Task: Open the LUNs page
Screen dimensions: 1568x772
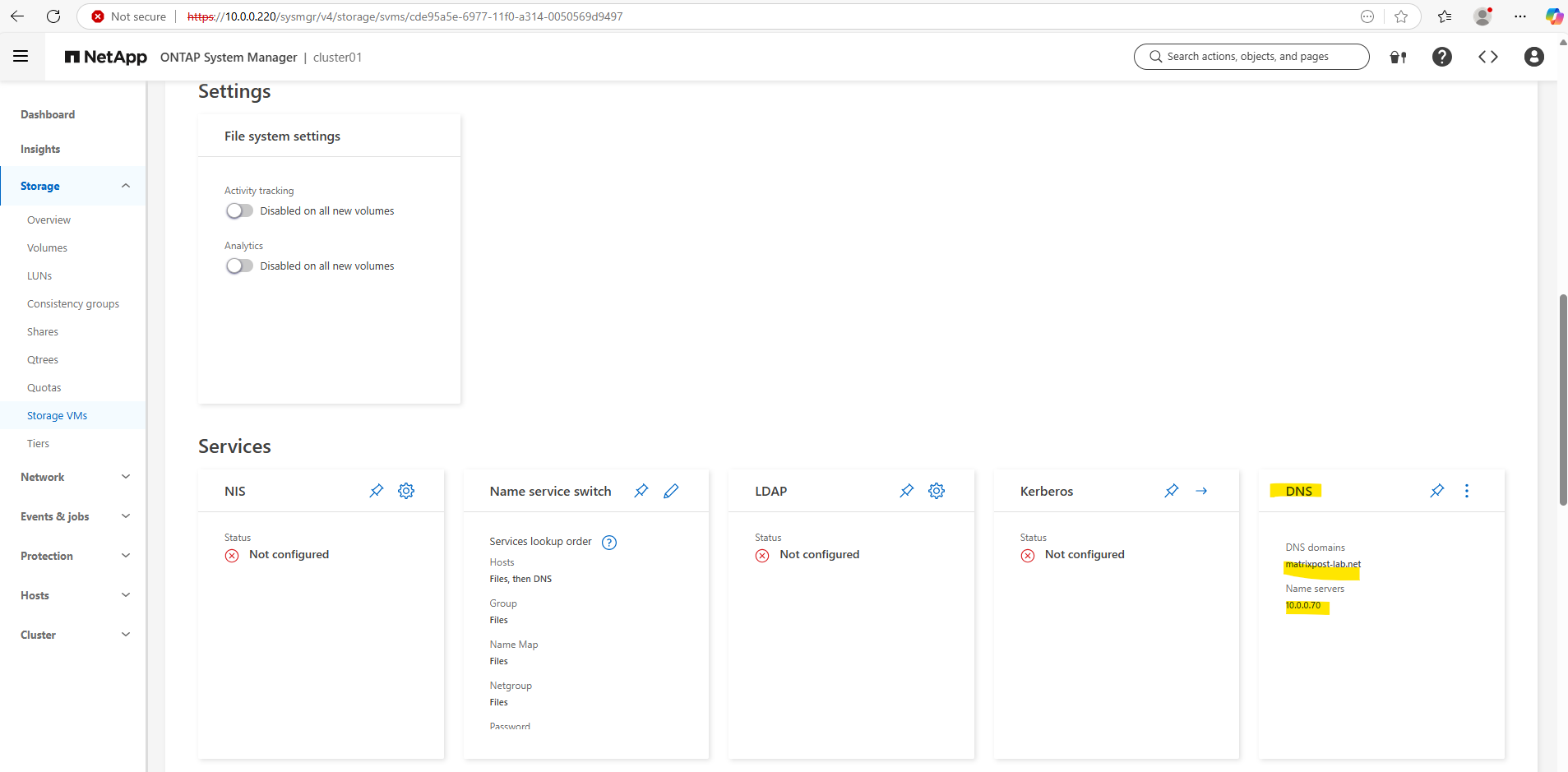Action: pyautogui.click(x=39, y=275)
